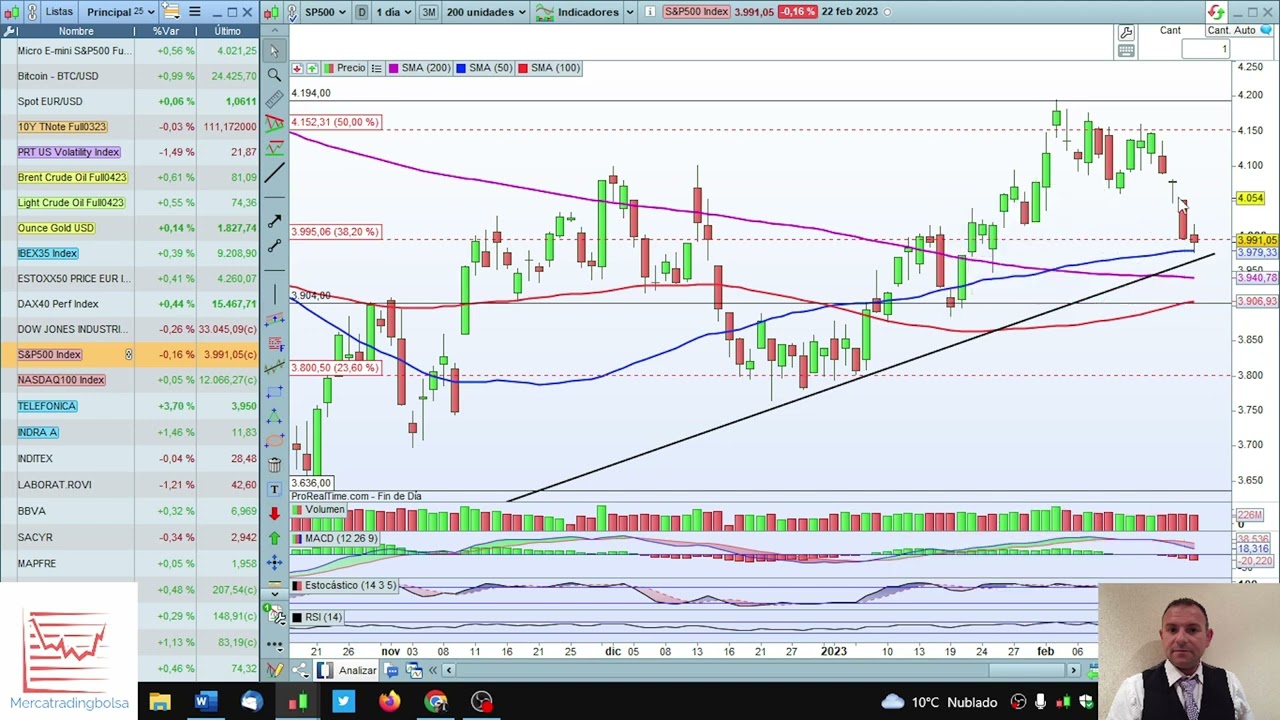Open the add-list dropdown icon beside Principal
This screenshot has width=1280, height=720.
[x=171, y=12]
